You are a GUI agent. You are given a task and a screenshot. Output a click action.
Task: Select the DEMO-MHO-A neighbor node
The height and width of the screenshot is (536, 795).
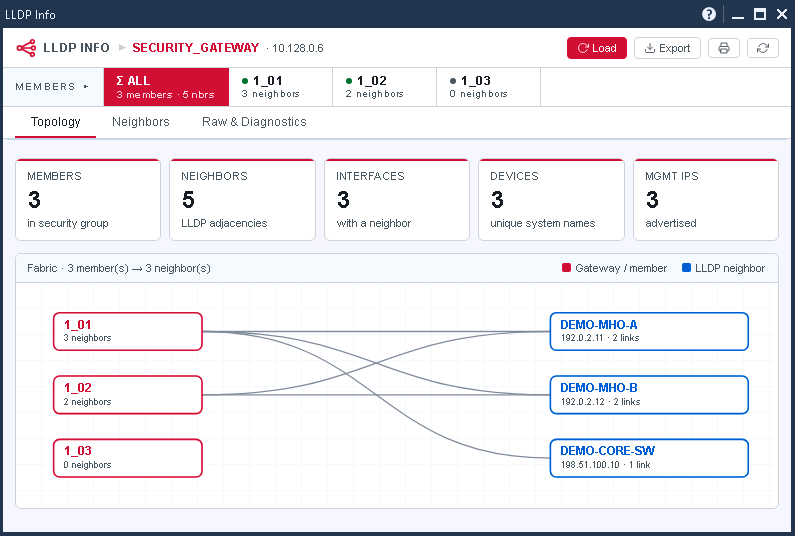(x=649, y=332)
